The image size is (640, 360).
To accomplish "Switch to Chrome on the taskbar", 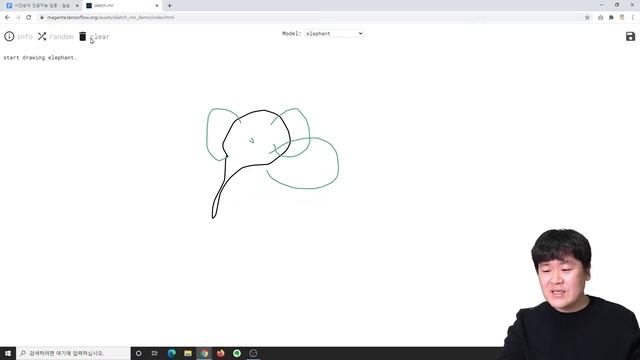I will [204, 353].
